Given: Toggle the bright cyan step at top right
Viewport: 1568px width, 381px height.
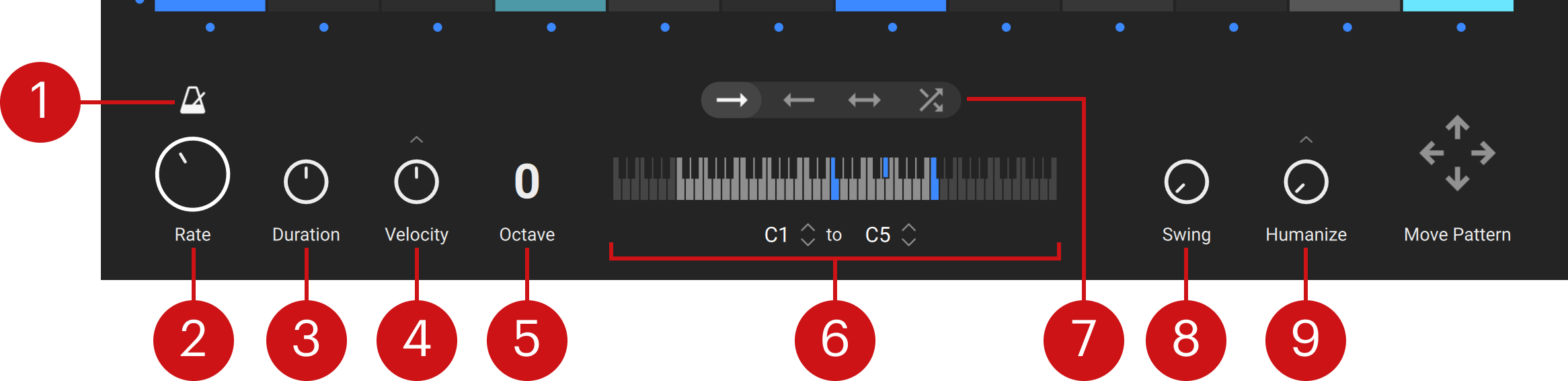Looking at the screenshot, I should pos(1458,5).
